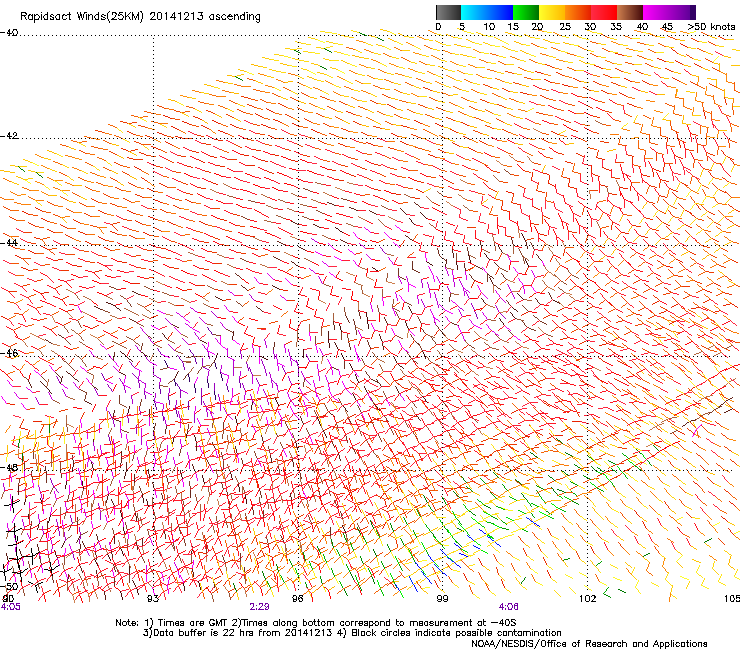Click the '-48' latitude axis label
Screen dimensions: 740x650
[9, 467]
